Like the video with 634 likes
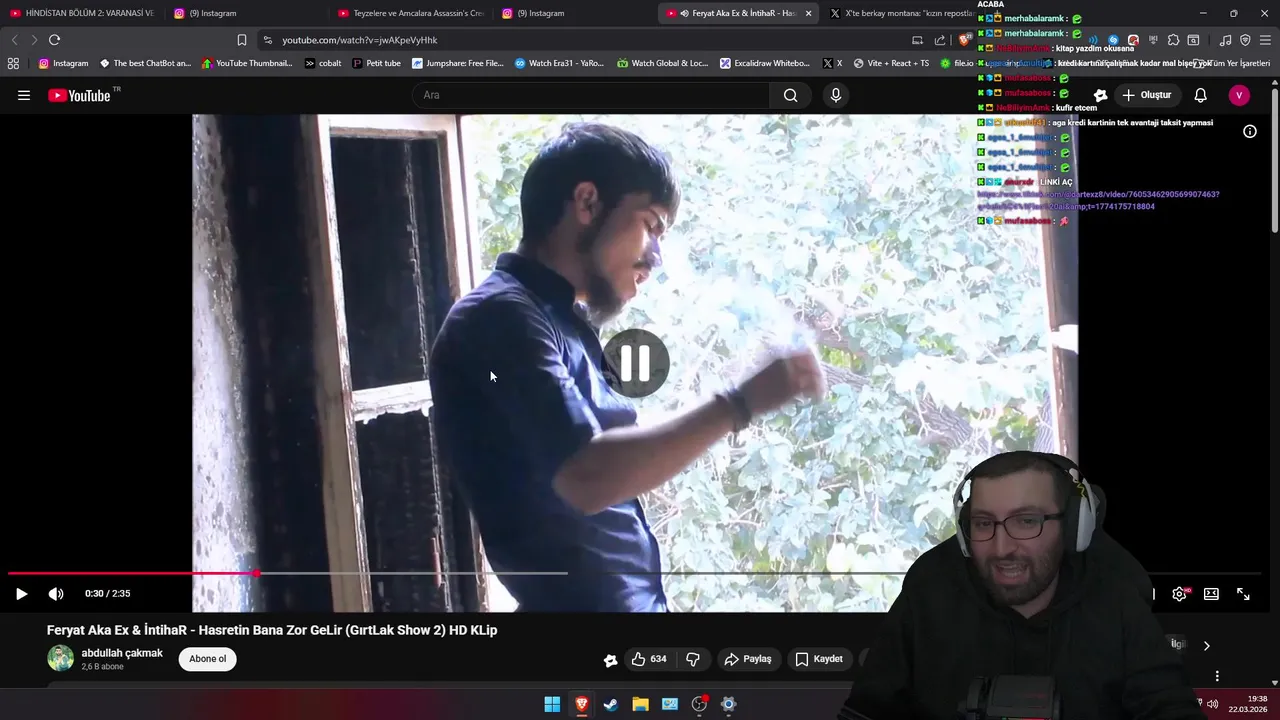The image size is (1280, 720). point(648,659)
